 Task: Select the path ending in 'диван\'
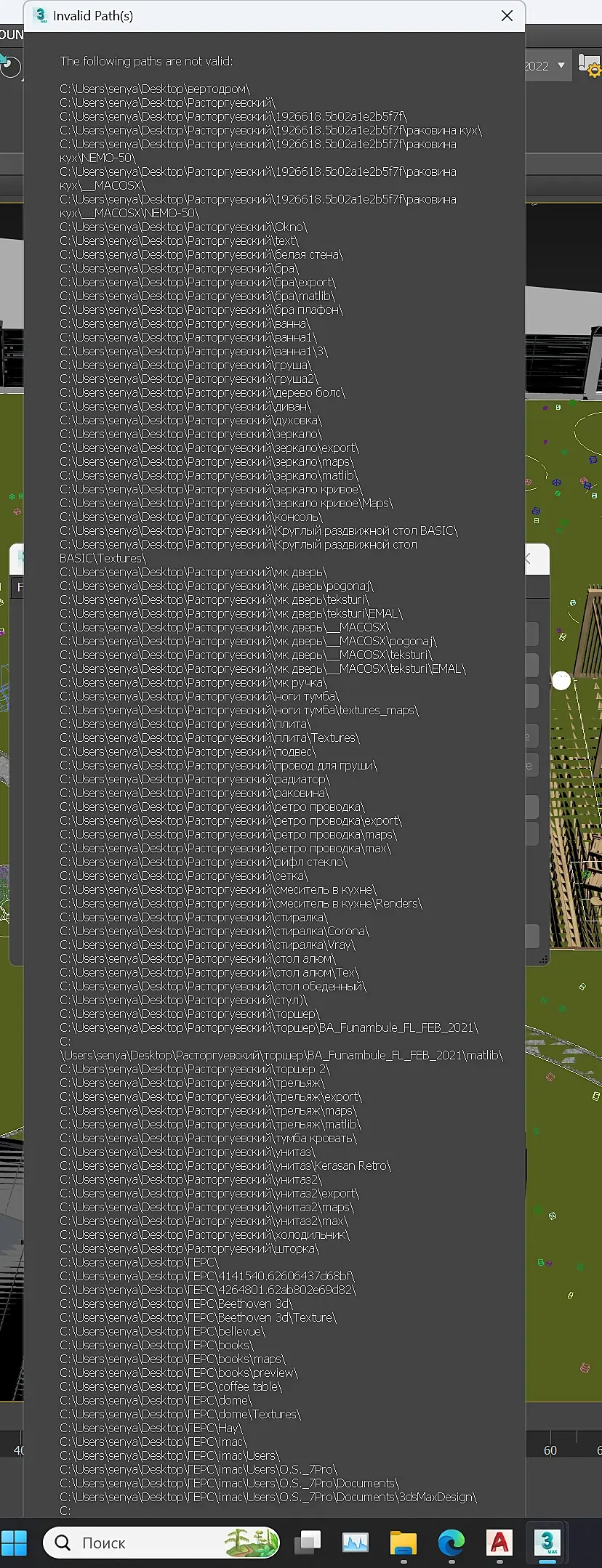pos(185,406)
